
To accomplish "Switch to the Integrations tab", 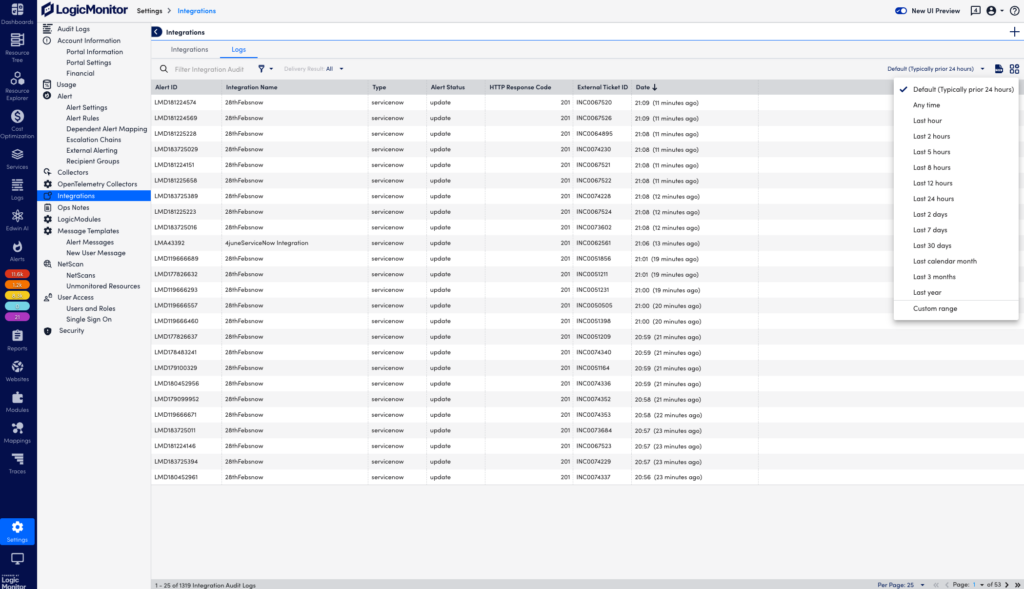I will (189, 50).
